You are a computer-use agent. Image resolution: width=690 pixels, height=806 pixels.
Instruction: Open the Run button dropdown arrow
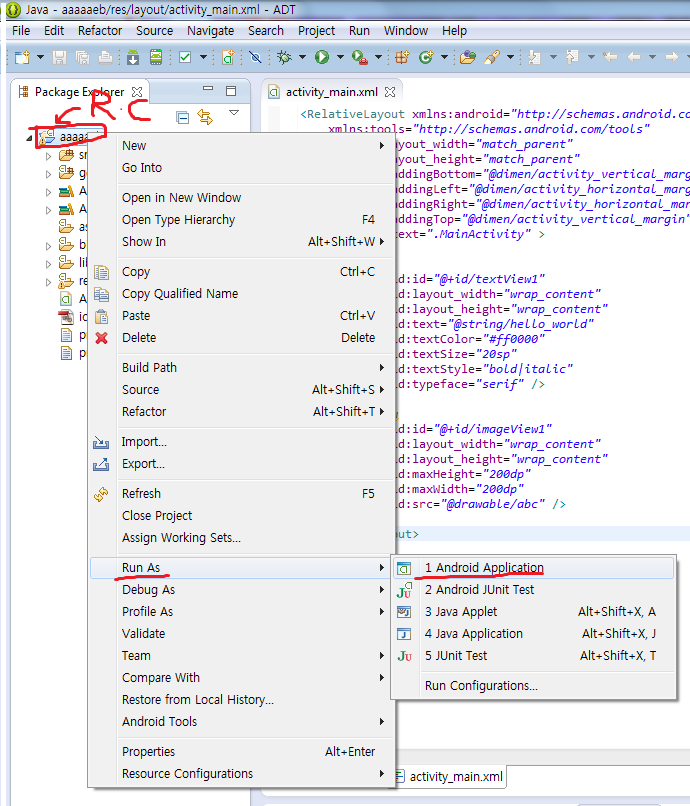point(339,58)
